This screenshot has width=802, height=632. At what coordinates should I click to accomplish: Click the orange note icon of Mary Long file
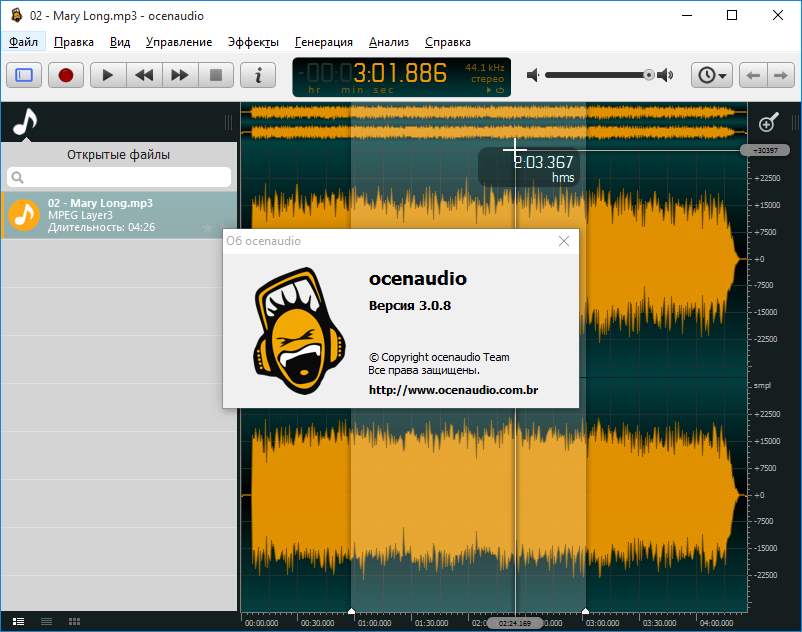pos(24,215)
